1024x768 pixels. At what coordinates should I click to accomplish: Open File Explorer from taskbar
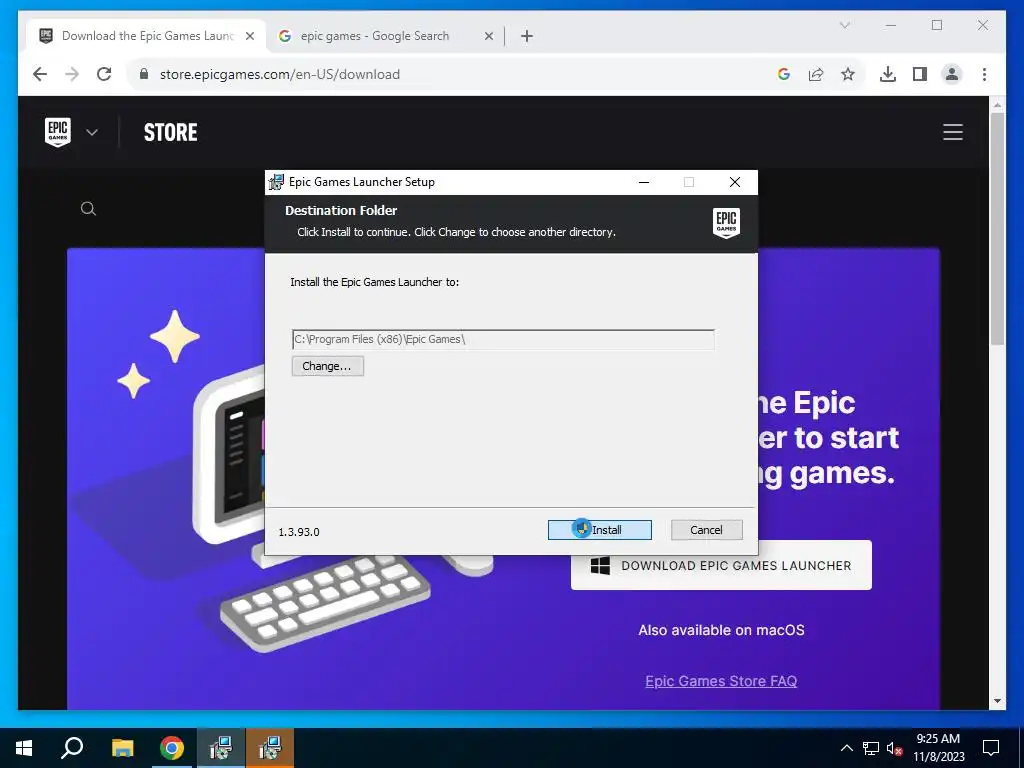coord(122,748)
